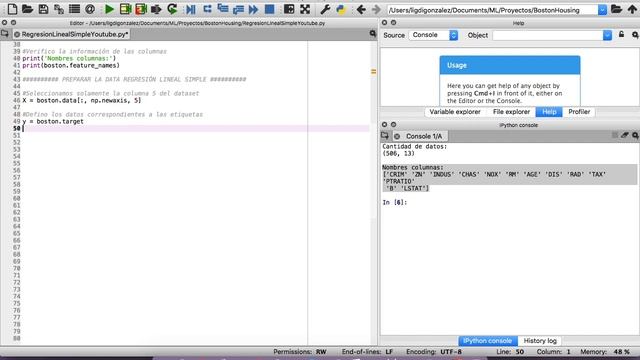This screenshot has width=640, height=360.
Task: Expand the Object combo box dropdown arrow
Action: coord(607,36)
